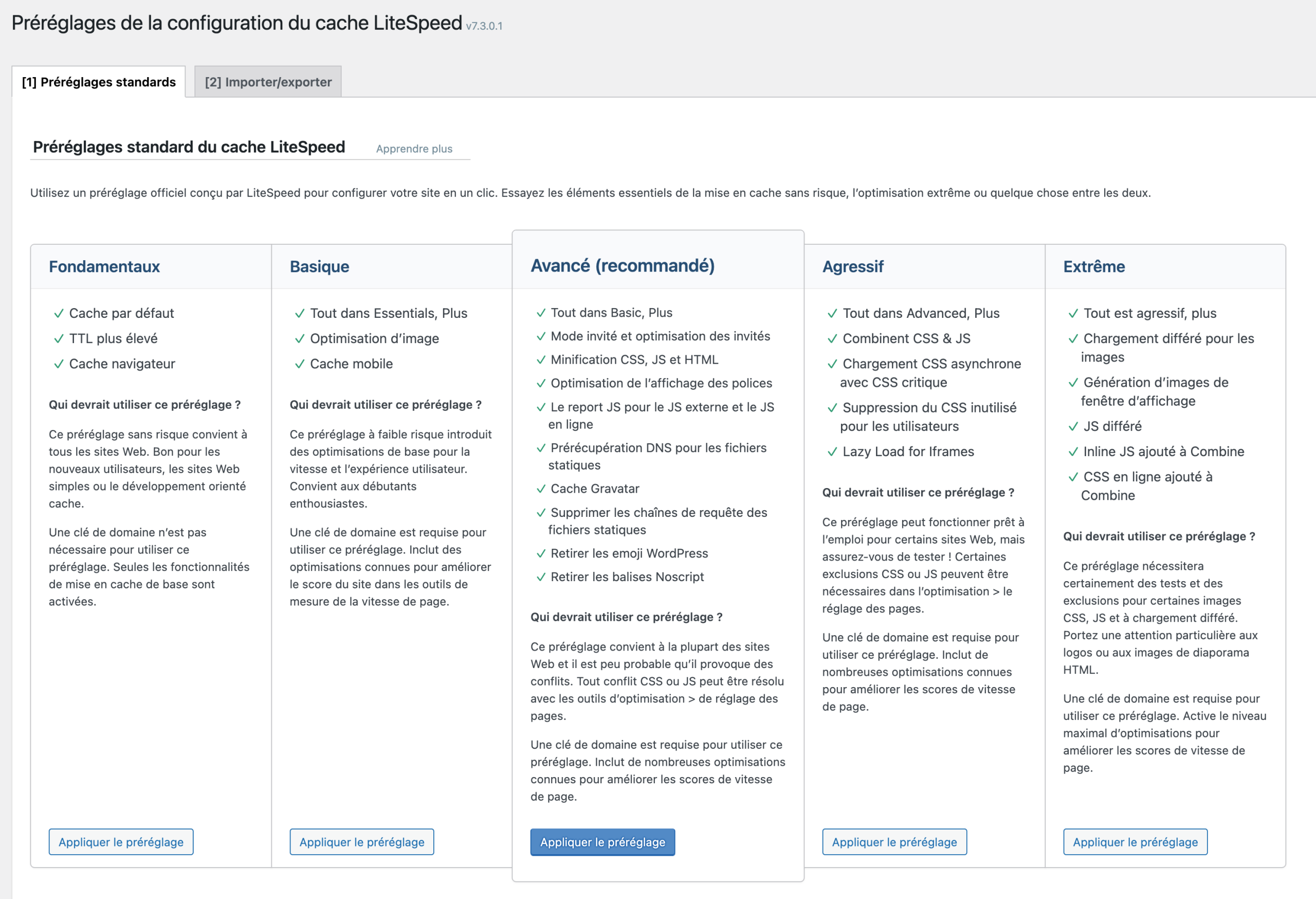
Task: Click the Fondamentaux column heading
Action: click(104, 266)
